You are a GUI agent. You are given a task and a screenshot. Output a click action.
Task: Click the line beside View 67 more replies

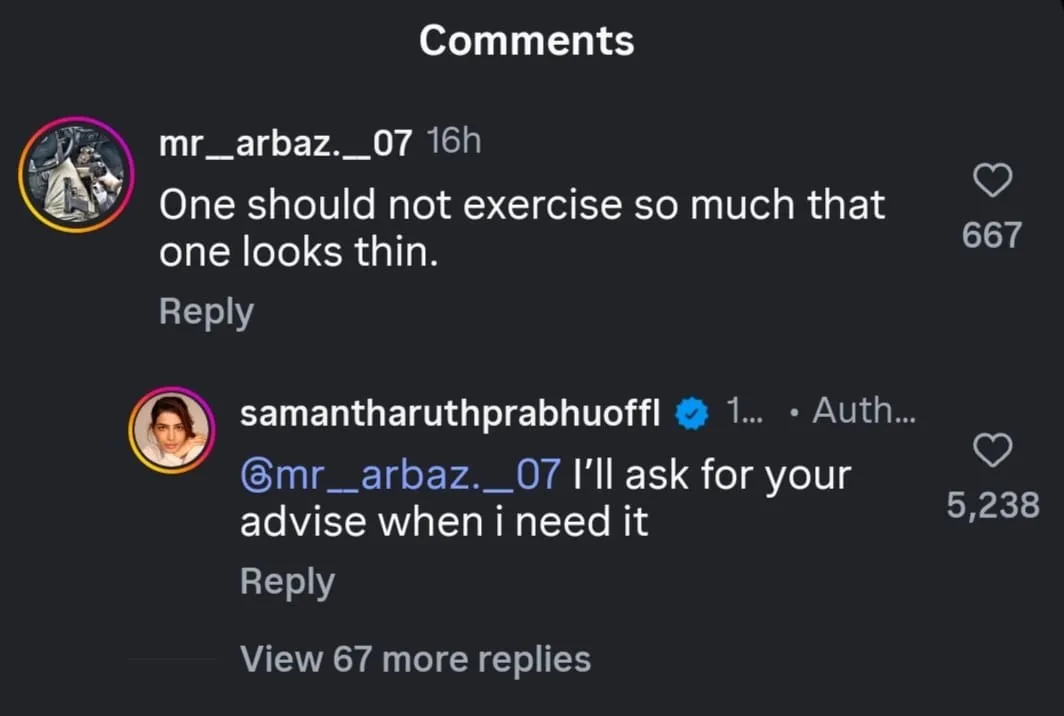coord(172,659)
